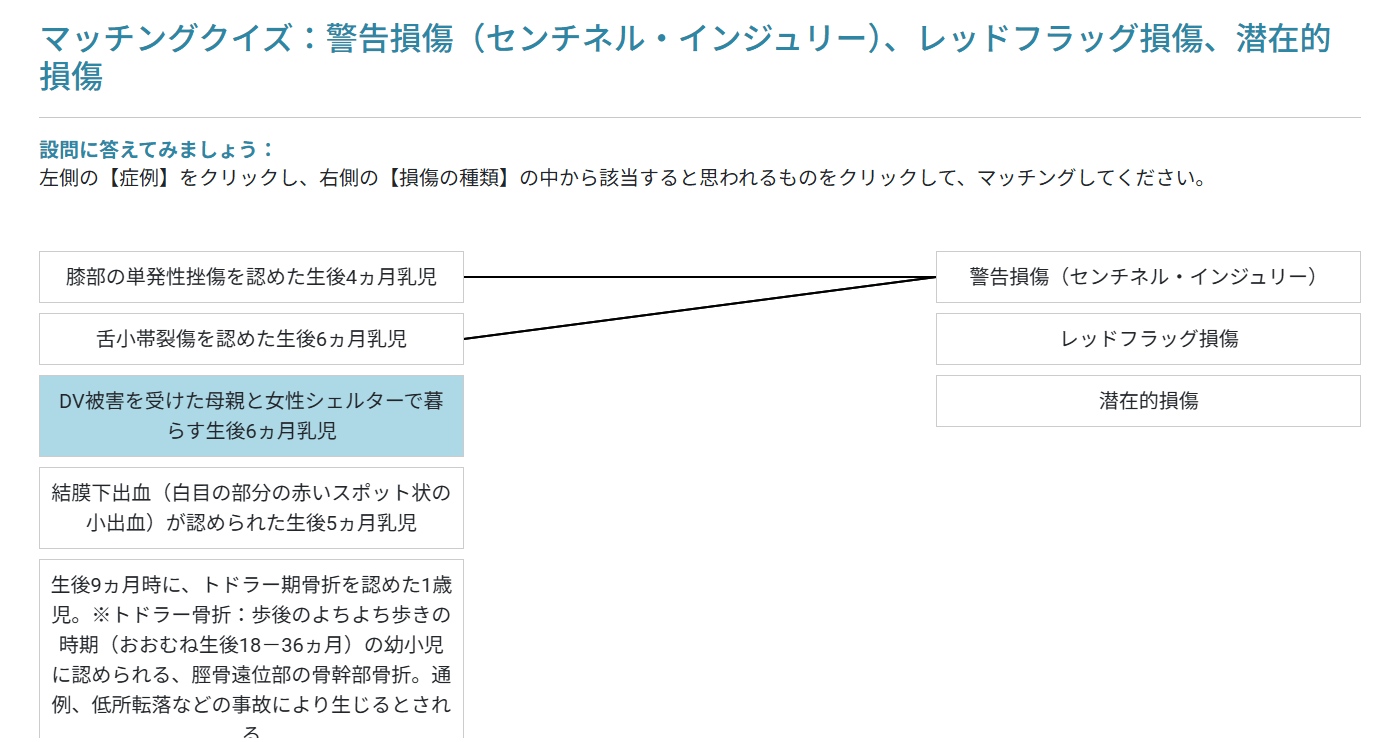Click the line junction at the 警告損傷 box edge

[935, 277]
